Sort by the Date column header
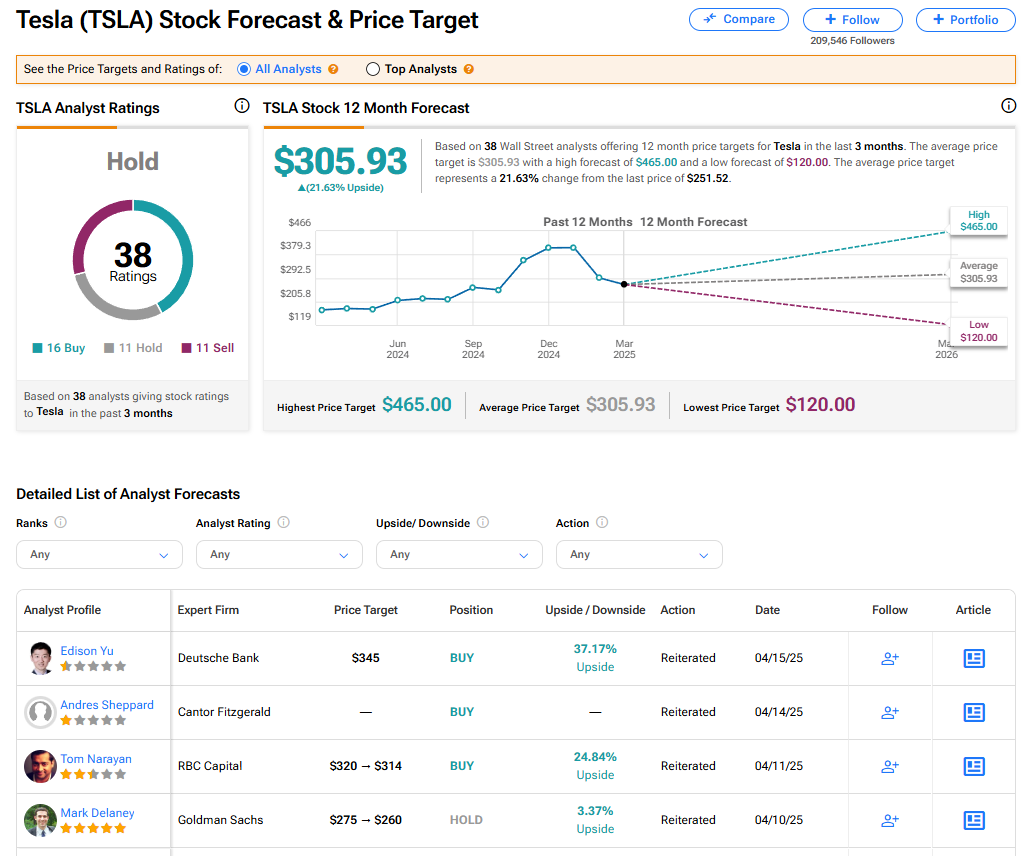 click(767, 610)
